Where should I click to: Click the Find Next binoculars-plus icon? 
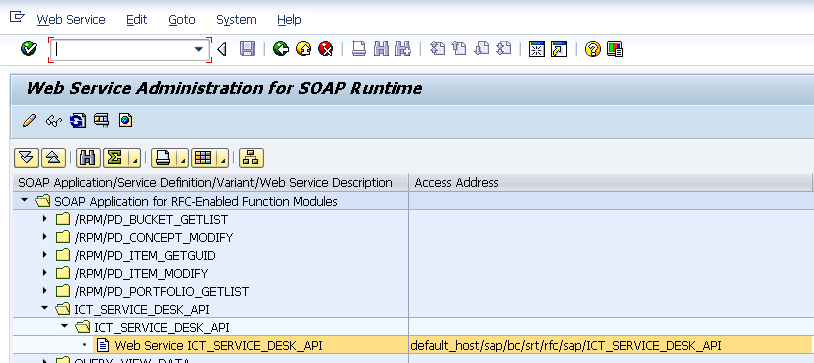click(x=403, y=49)
